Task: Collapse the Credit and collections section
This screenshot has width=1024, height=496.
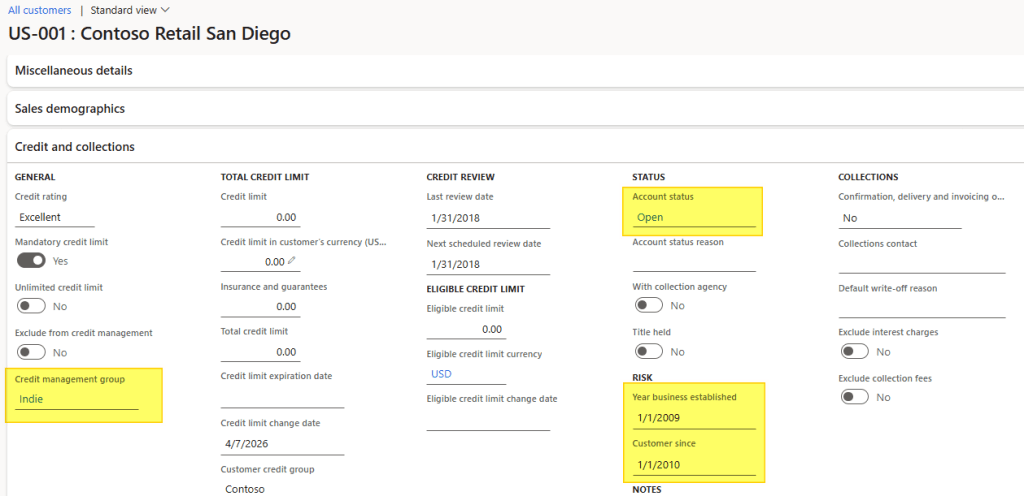Action: [75, 147]
